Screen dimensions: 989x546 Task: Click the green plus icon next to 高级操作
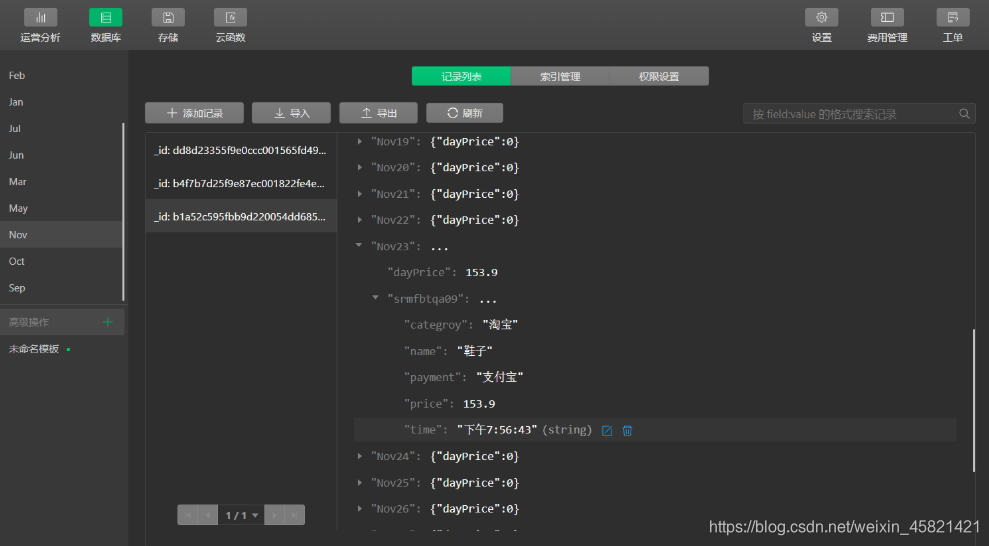tap(107, 322)
